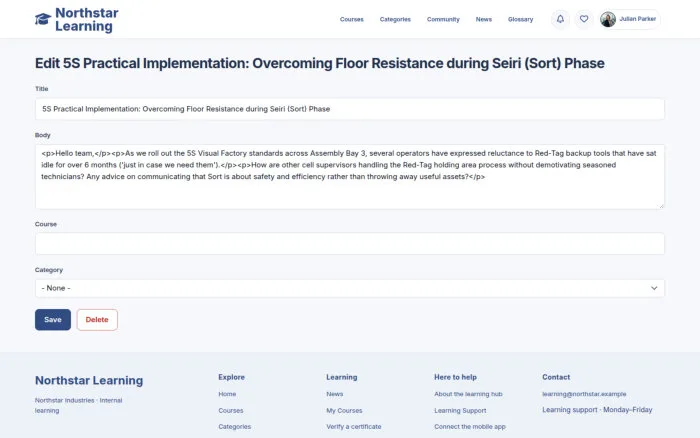Go to Courses in top navigation
The width and height of the screenshot is (700, 438).
point(352,19)
